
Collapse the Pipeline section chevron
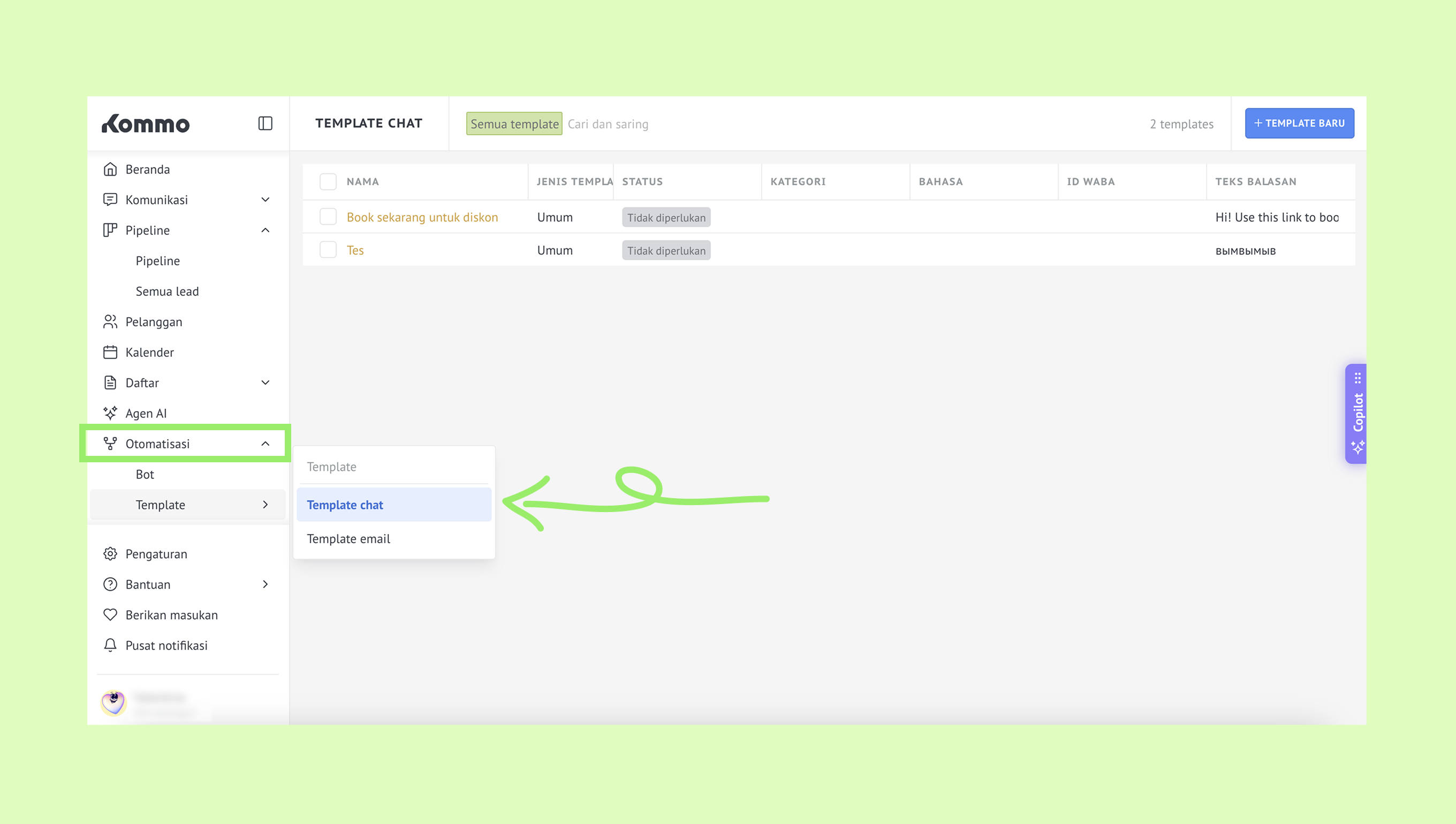[x=266, y=230]
